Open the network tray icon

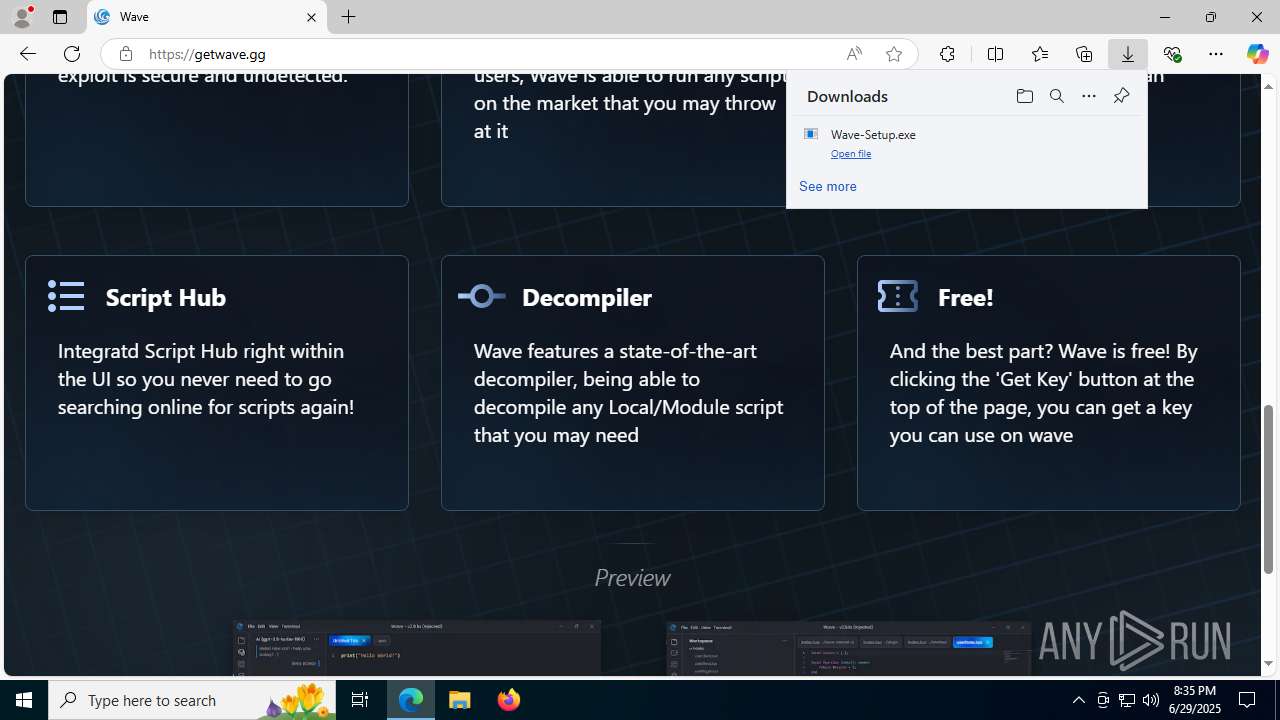(1127, 700)
